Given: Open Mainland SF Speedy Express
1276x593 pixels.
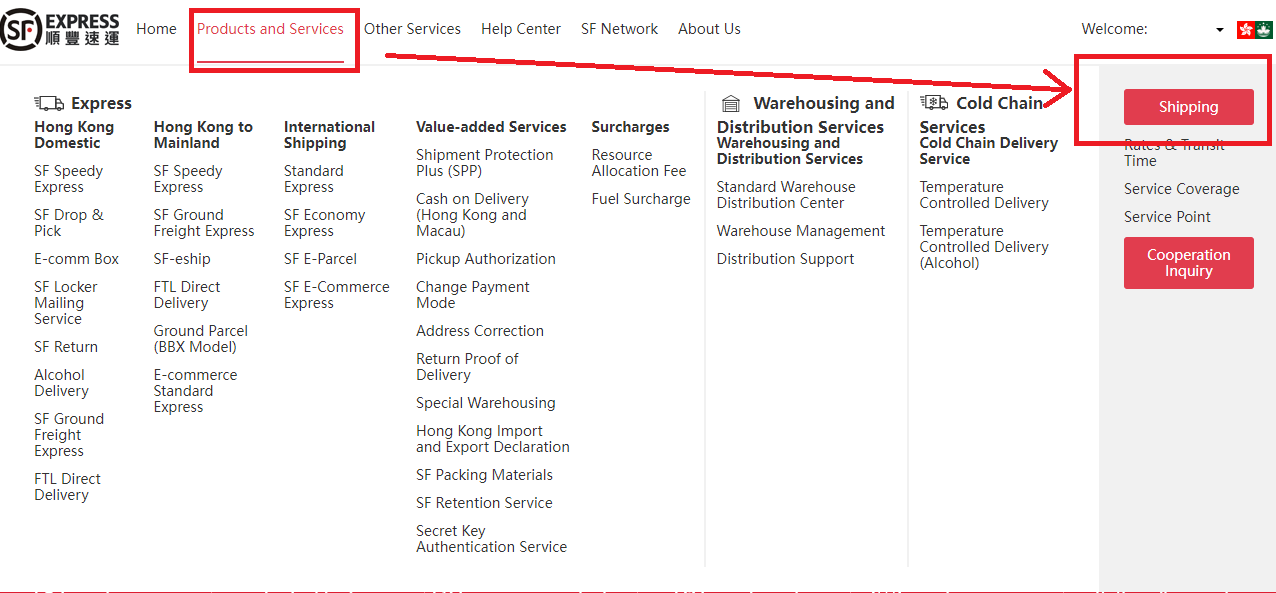Looking at the screenshot, I should click(x=188, y=179).
